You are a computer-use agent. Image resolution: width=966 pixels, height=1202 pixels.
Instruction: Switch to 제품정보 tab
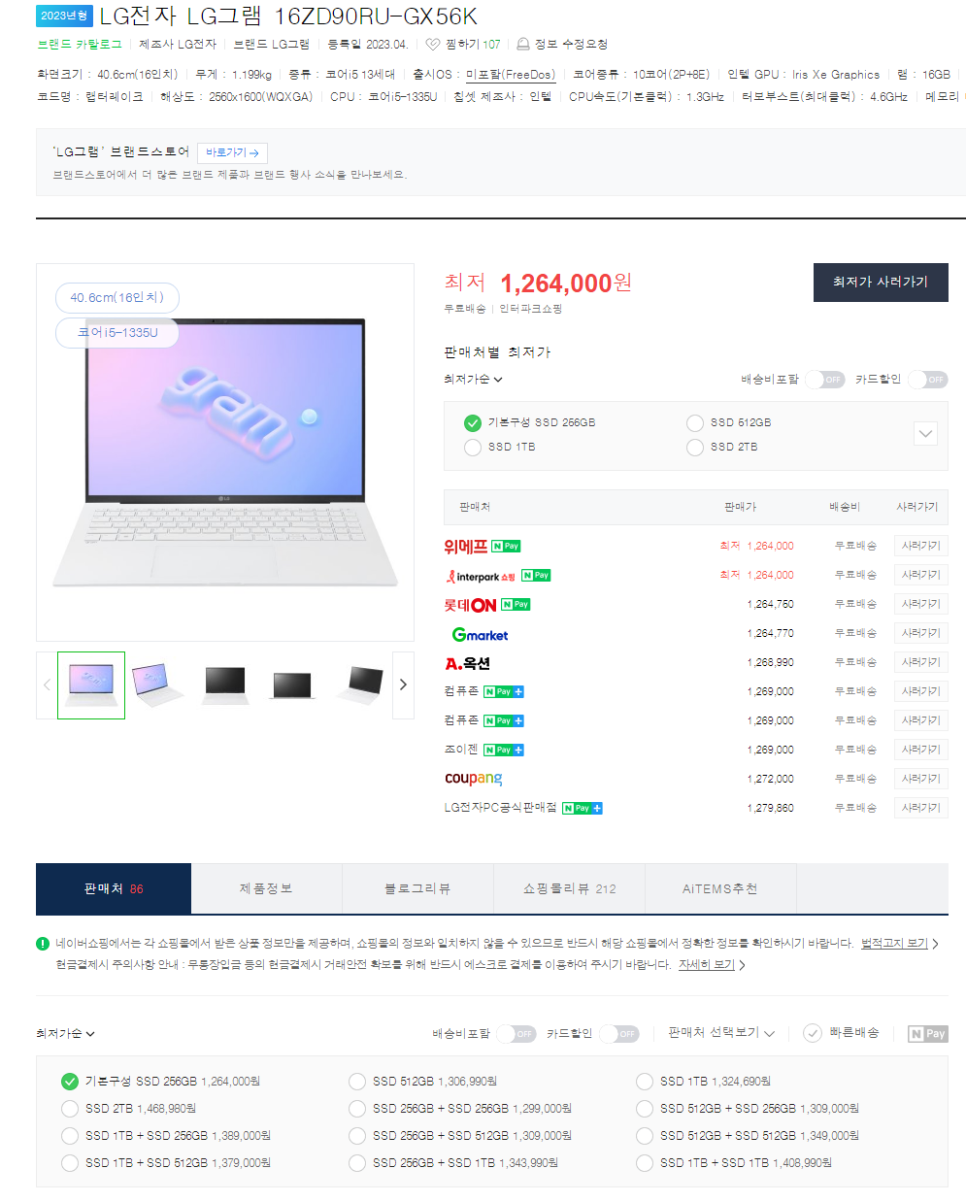point(267,889)
